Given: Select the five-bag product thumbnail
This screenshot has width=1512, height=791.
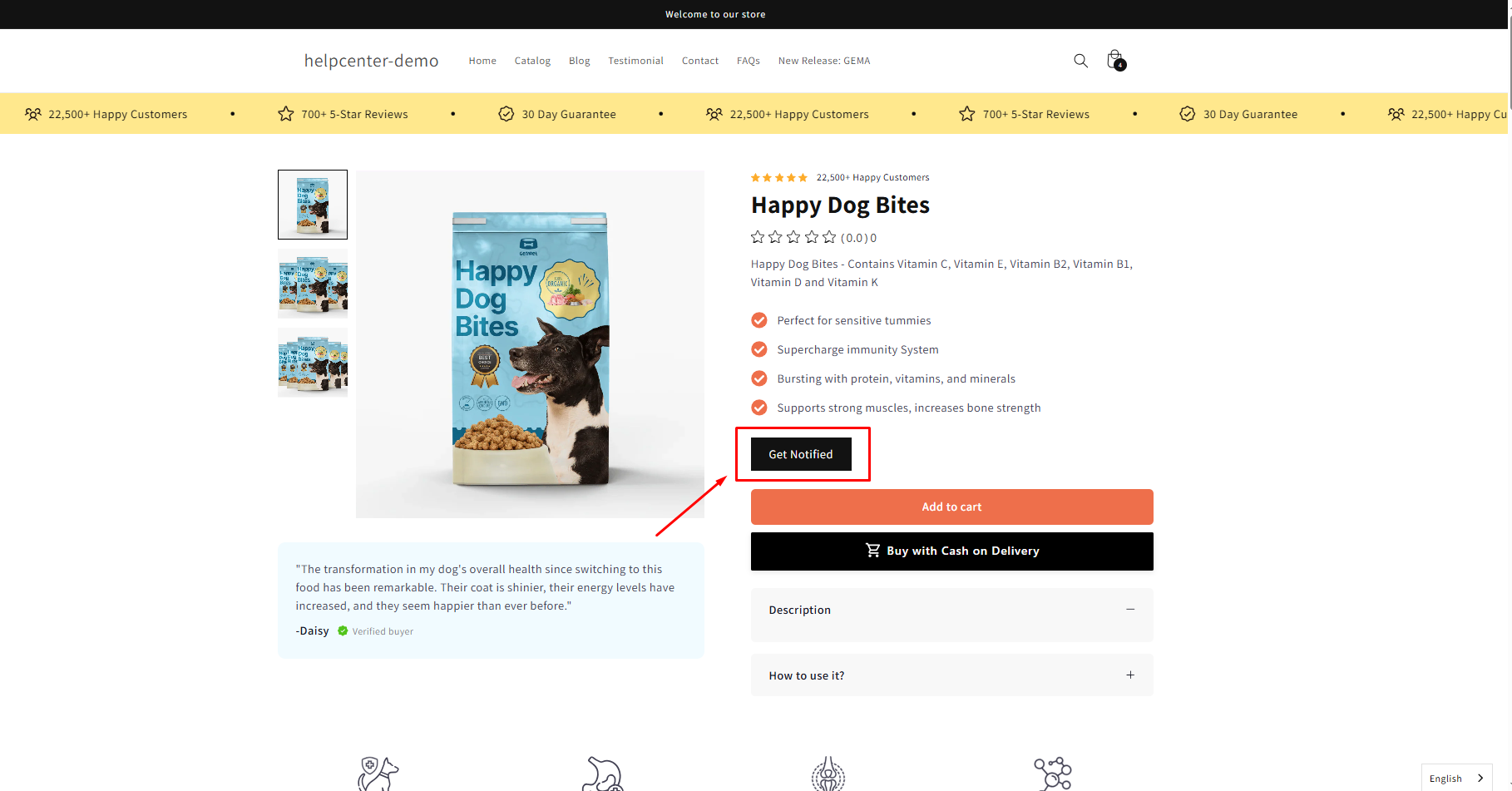Looking at the screenshot, I should coord(313,363).
